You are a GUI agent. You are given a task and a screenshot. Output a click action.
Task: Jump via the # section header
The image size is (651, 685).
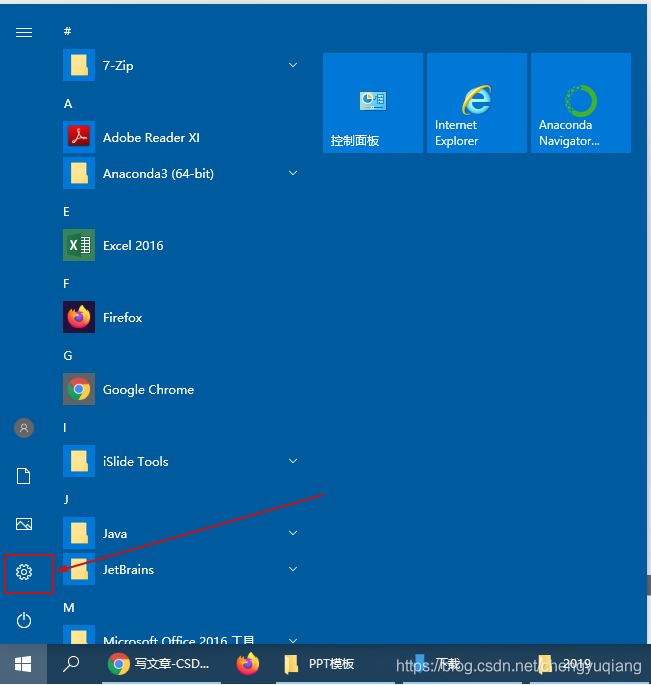[x=67, y=31]
